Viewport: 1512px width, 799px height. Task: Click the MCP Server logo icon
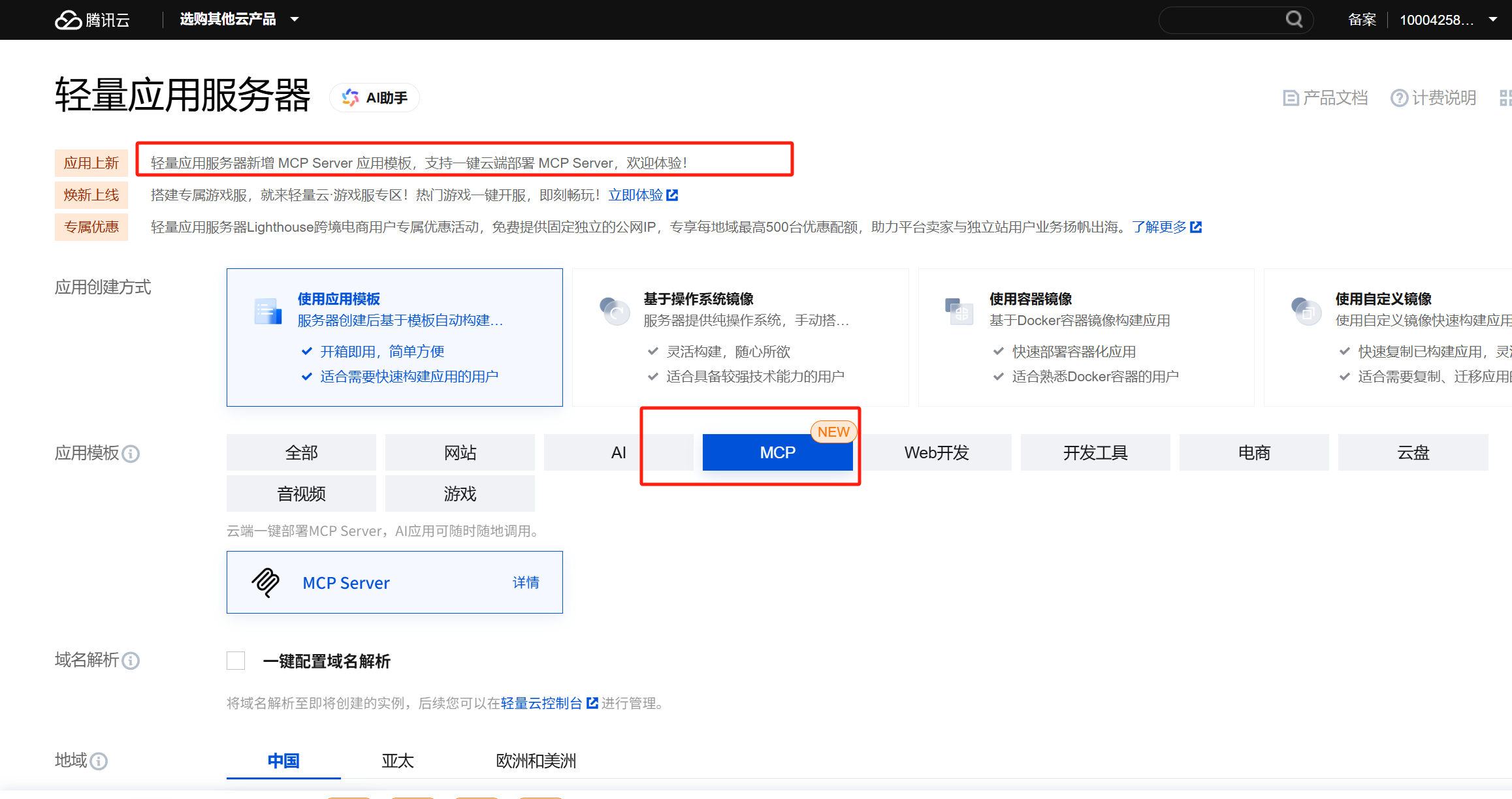[266, 582]
